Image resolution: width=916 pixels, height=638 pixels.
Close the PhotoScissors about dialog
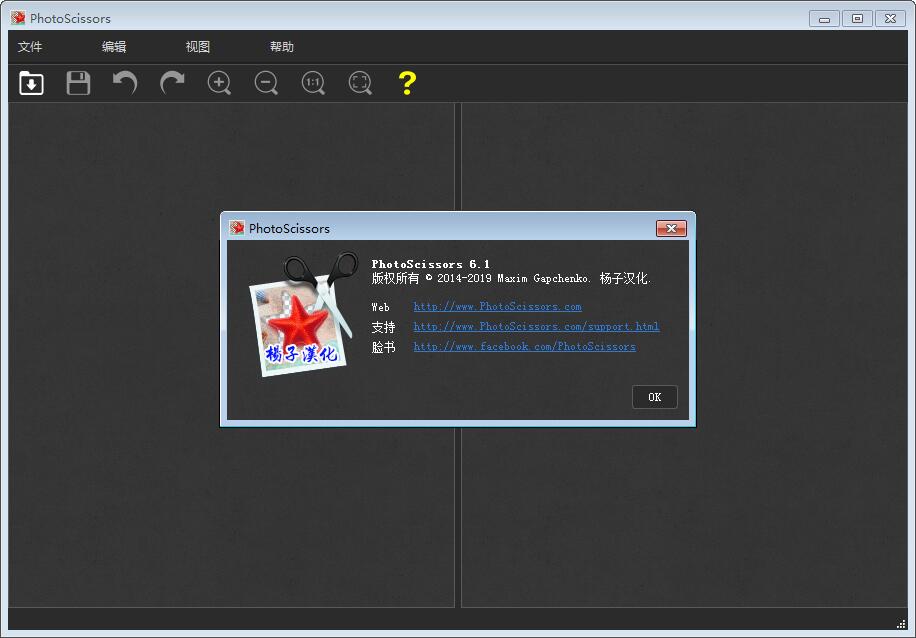(671, 228)
